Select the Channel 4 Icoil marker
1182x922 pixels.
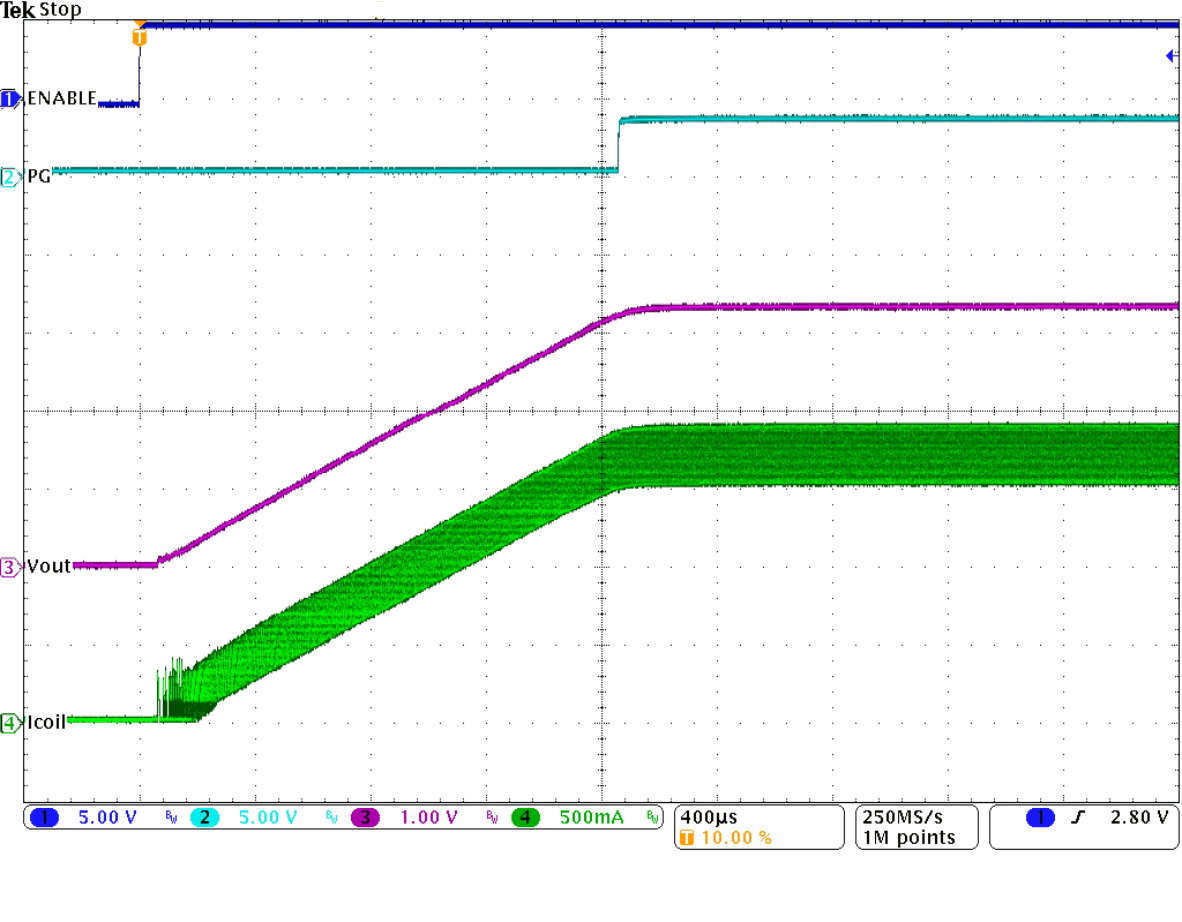pyautogui.click(x=9, y=722)
